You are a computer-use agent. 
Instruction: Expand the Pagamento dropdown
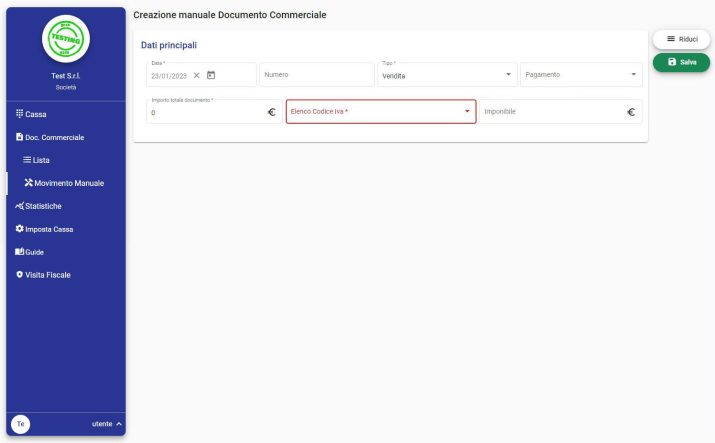(x=580, y=75)
